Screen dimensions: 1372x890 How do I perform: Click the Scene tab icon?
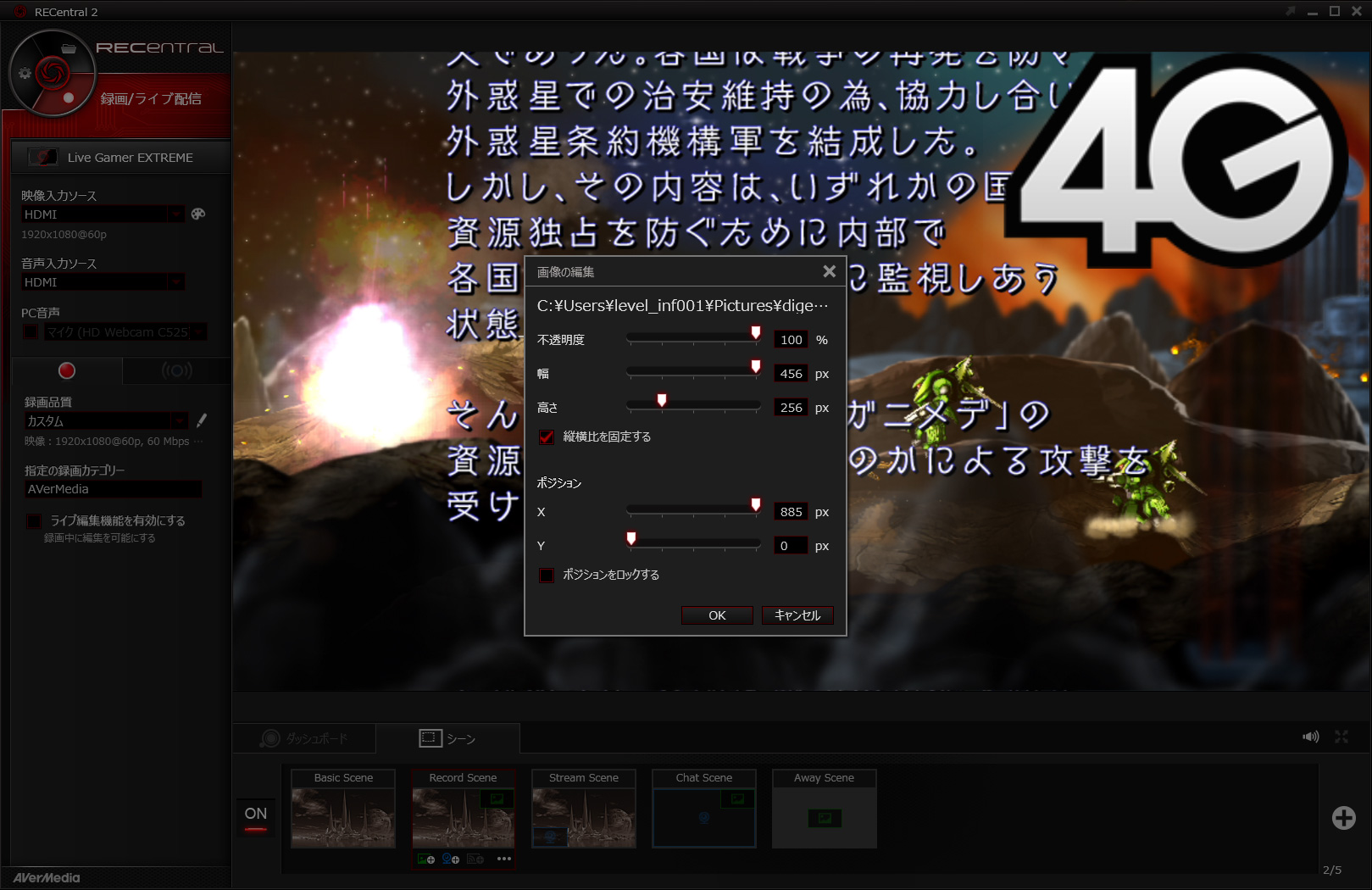tap(430, 738)
